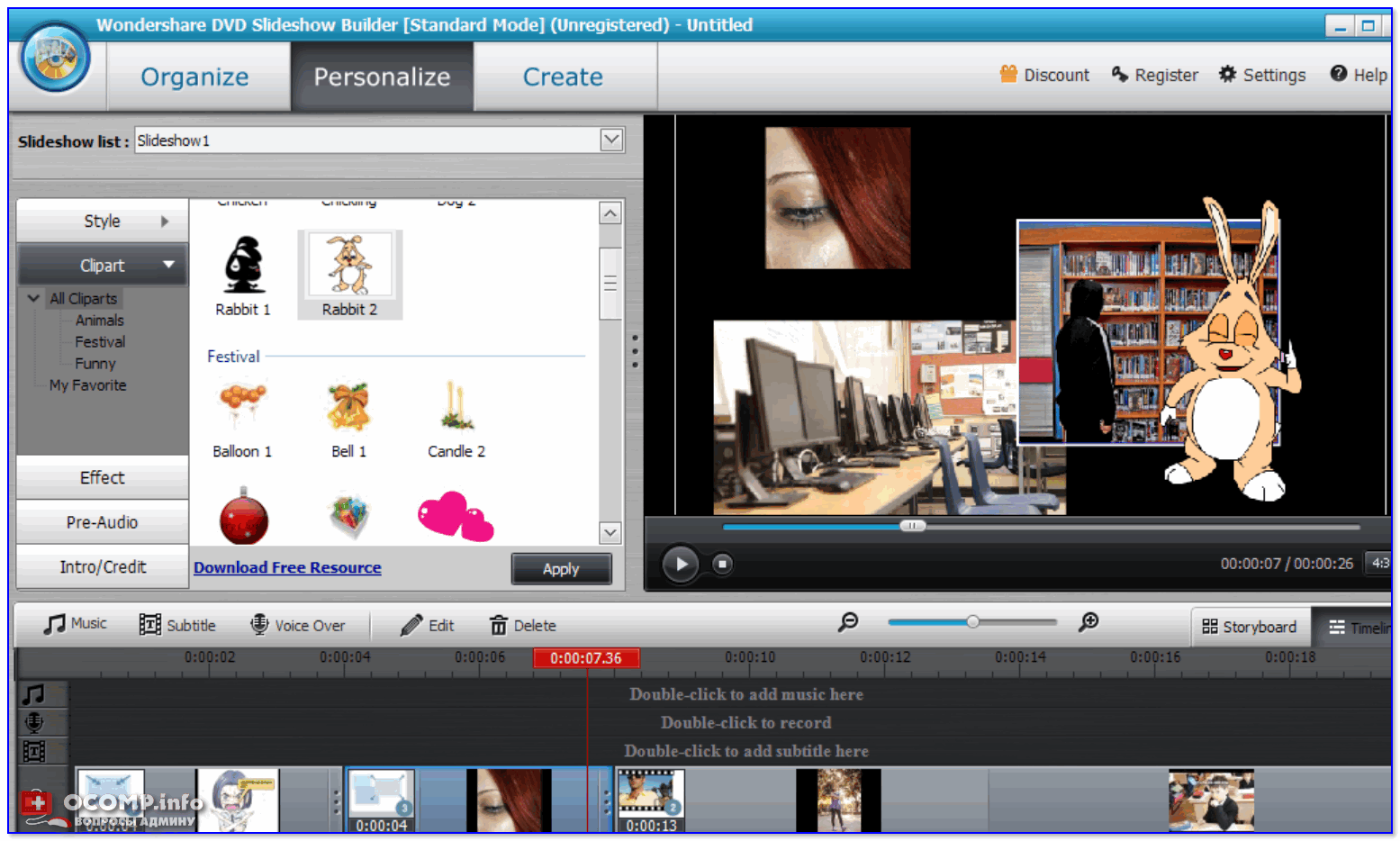Viewport: 1400px width, 841px height.
Task: Select the subtitle track film icon
Action: pyautogui.click(x=34, y=751)
